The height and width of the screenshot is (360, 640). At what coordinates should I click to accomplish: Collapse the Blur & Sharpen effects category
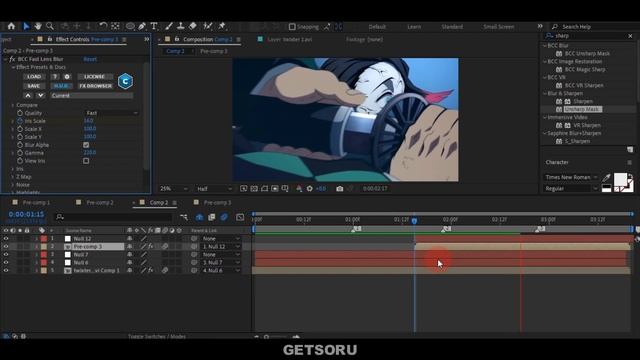pyautogui.click(x=544, y=93)
